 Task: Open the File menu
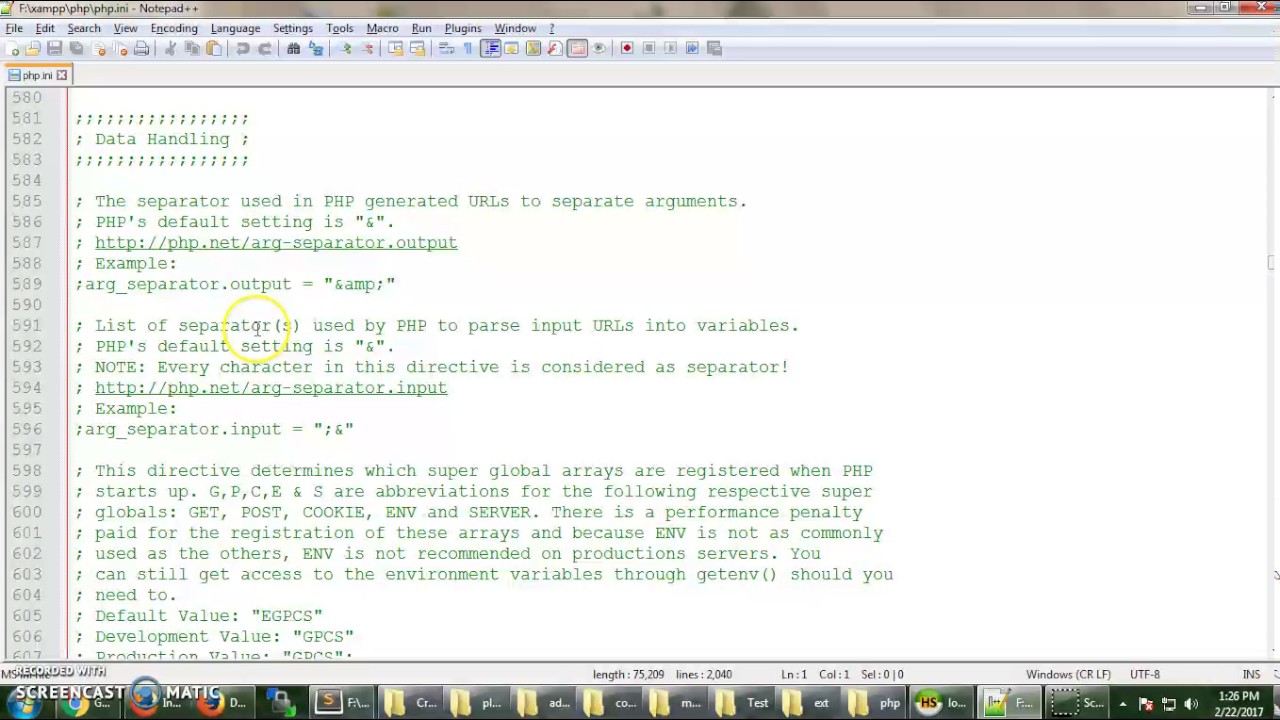click(14, 28)
